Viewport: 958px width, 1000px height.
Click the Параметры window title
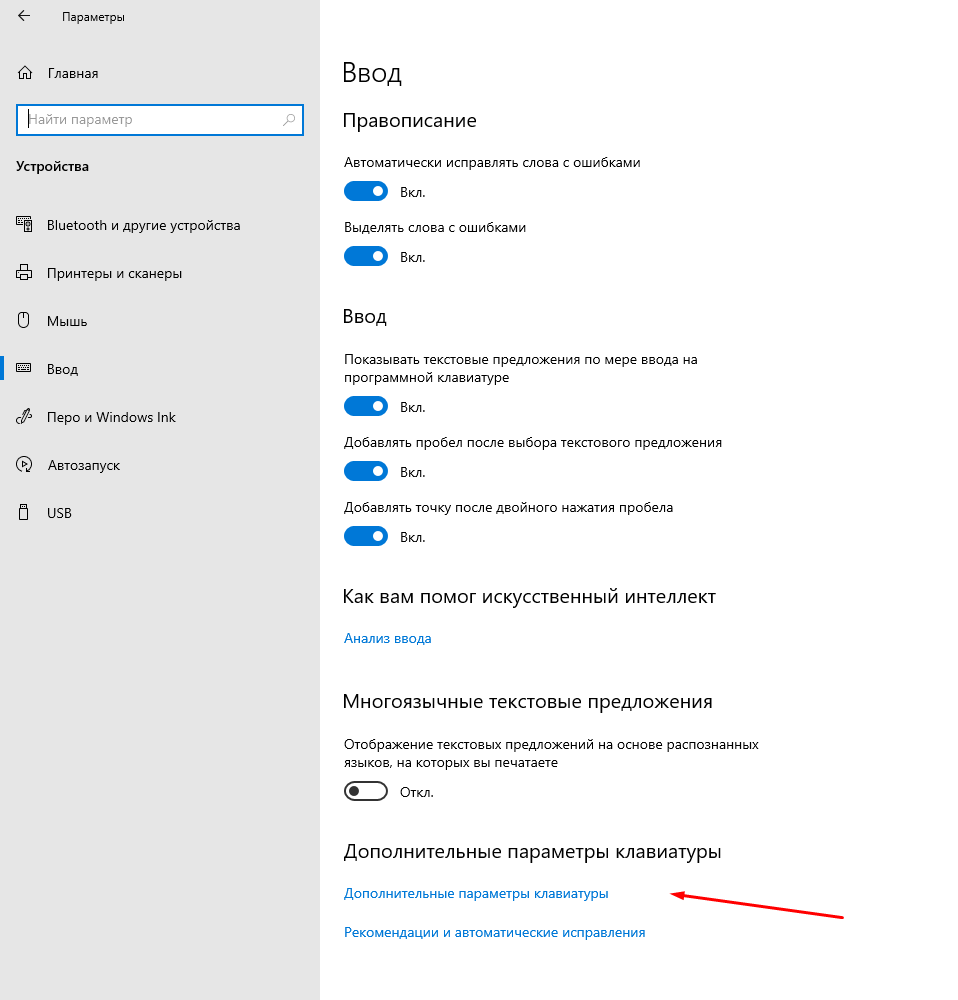click(93, 17)
